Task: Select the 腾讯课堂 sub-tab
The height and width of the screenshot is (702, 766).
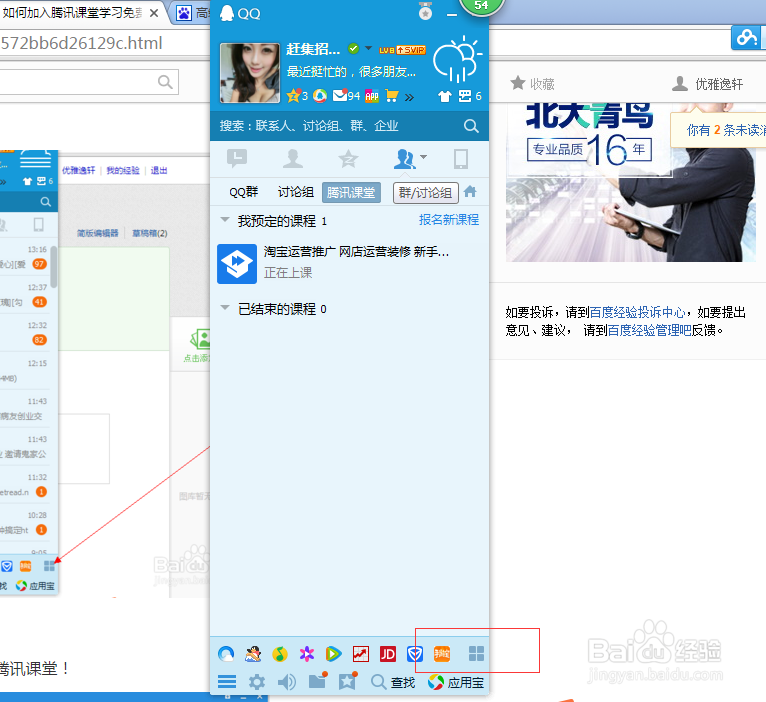Action: click(351, 192)
